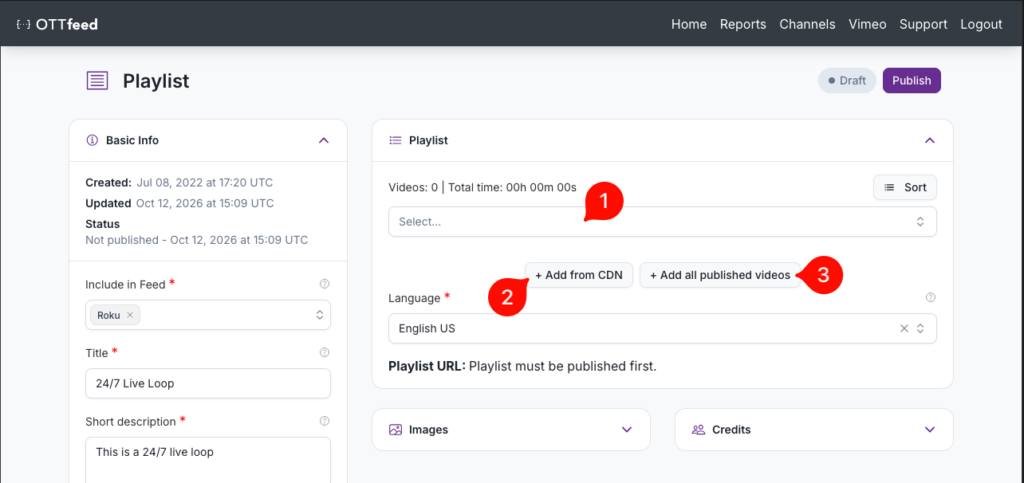Image resolution: width=1024 pixels, height=483 pixels.
Task: Click the Images panel picture icon
Action: click(x=395, y=429)
